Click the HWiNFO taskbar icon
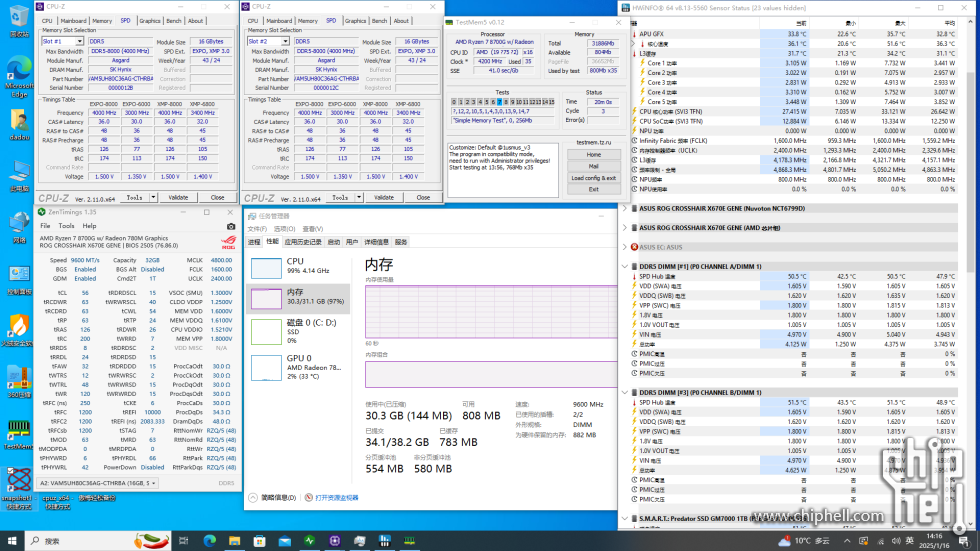Viewport: 980px width, 551px height. (384, 541)
